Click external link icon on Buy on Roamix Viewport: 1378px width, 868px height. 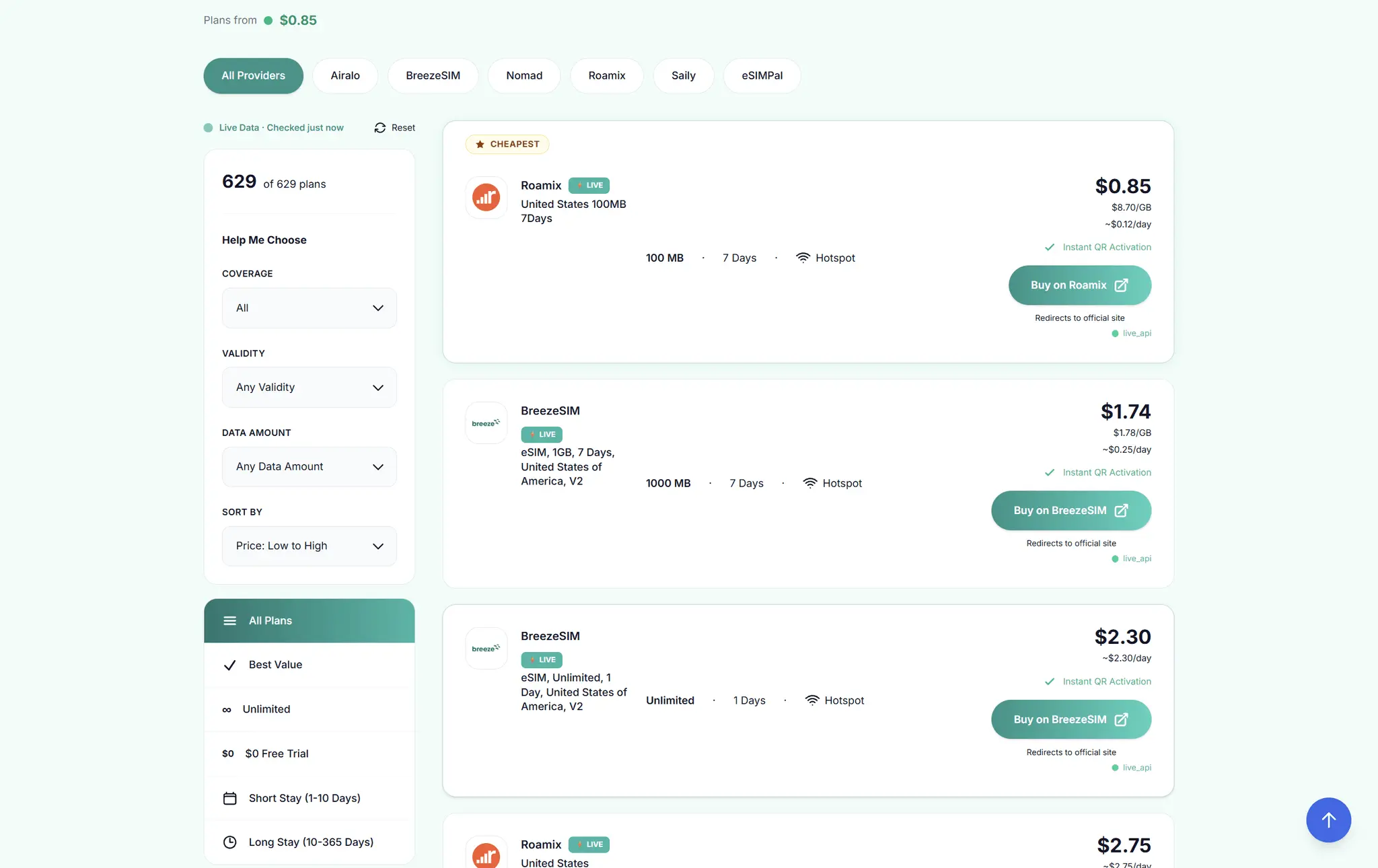[1121, 285]
